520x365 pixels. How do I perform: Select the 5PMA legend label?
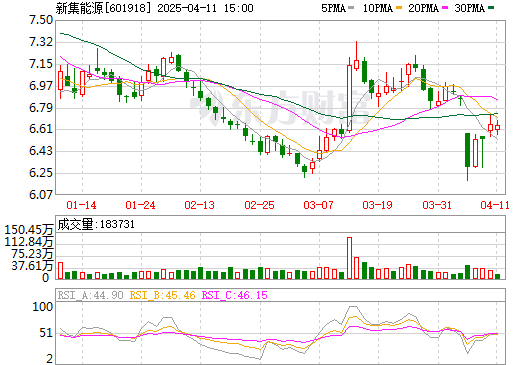click(333, 8)
